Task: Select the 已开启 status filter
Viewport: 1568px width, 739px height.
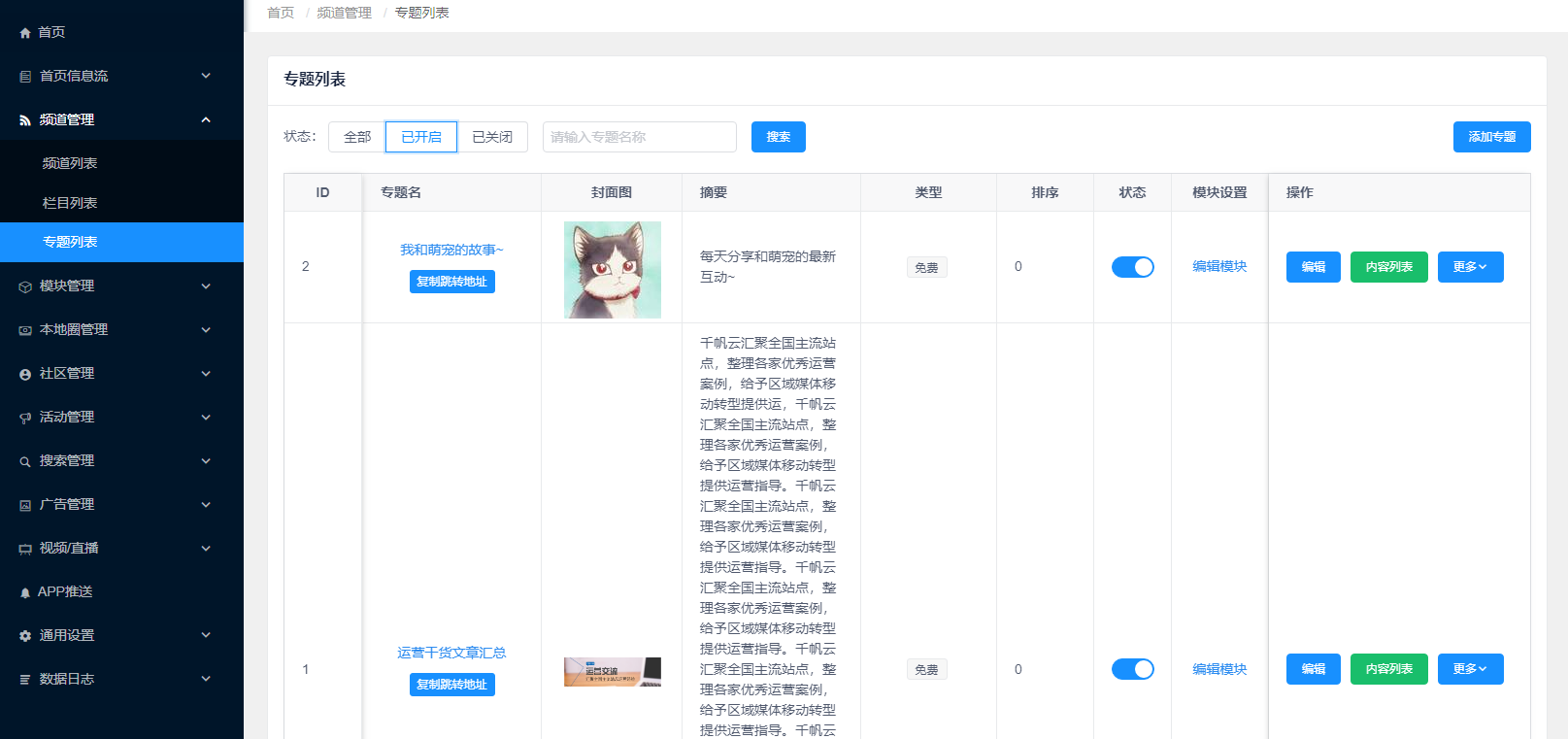Action: [421, 137]
